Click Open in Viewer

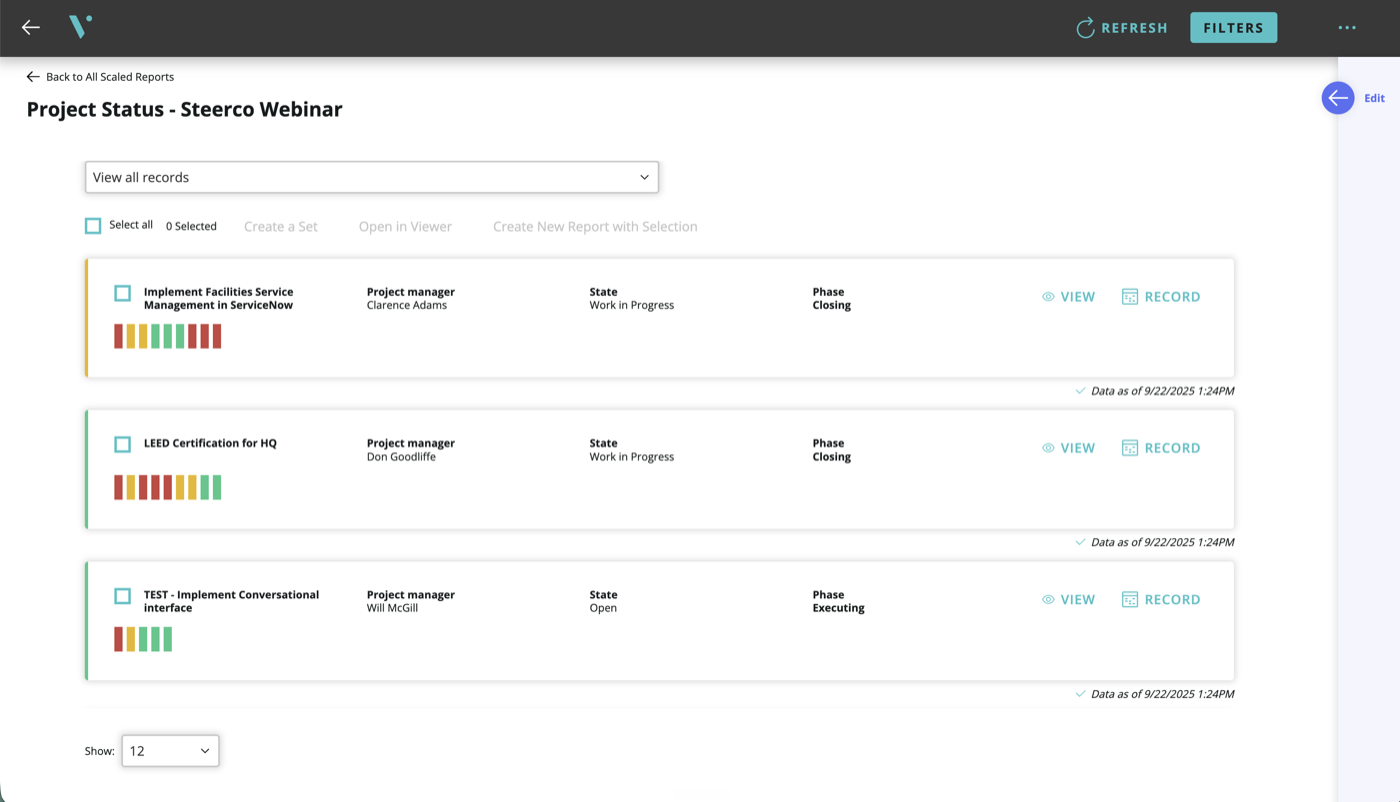pos(405,227)
